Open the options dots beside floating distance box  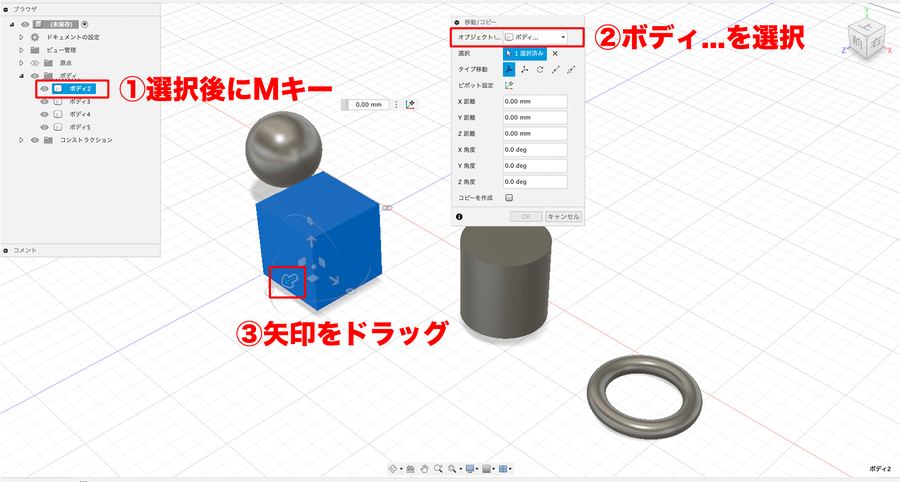[x=396, y=104]
